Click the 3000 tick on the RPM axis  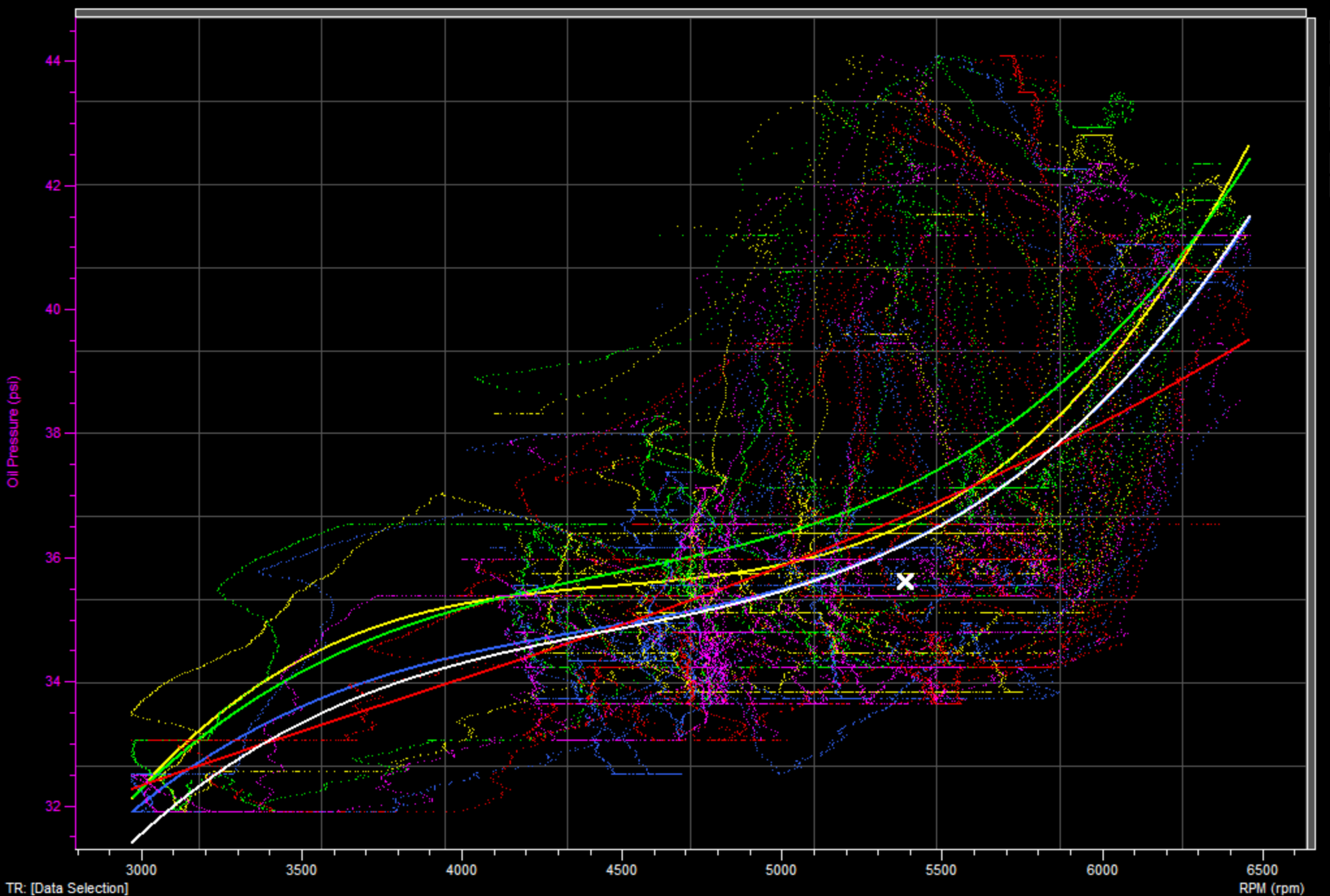coord(141,870)
